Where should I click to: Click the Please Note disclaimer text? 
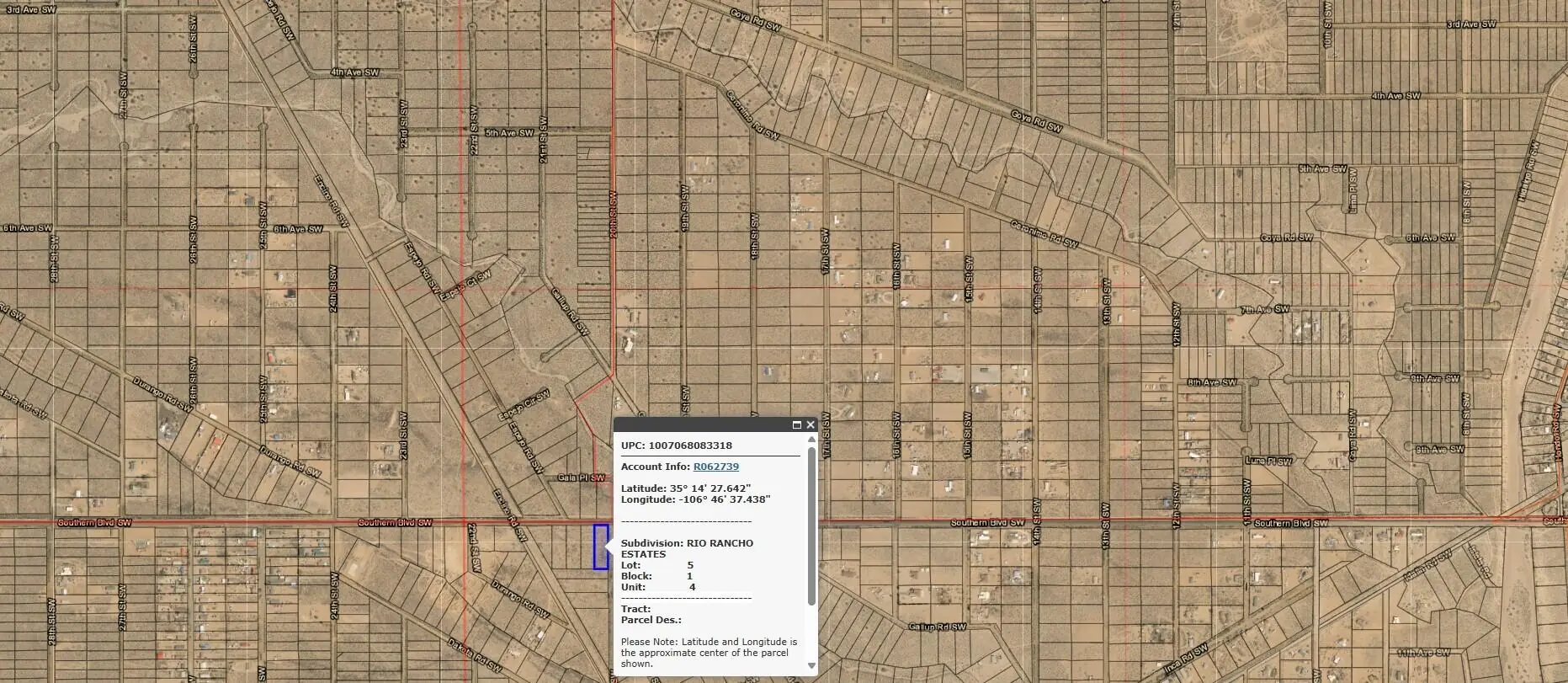click(708, 653)
